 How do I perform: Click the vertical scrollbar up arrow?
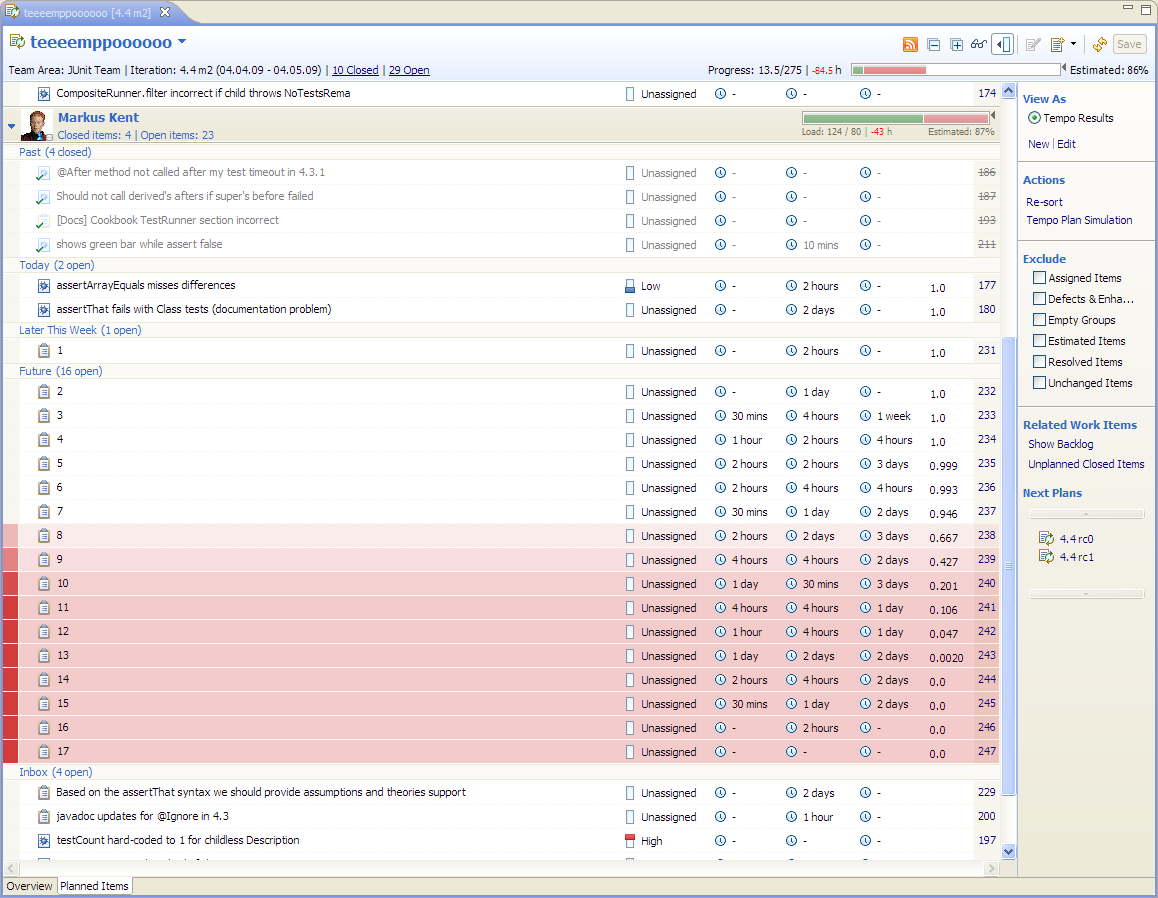(x=1008, y=92)
